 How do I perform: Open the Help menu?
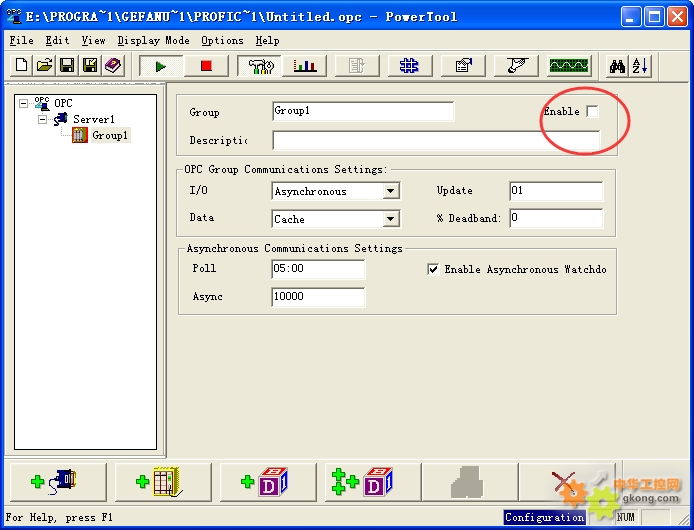(267, 40)
